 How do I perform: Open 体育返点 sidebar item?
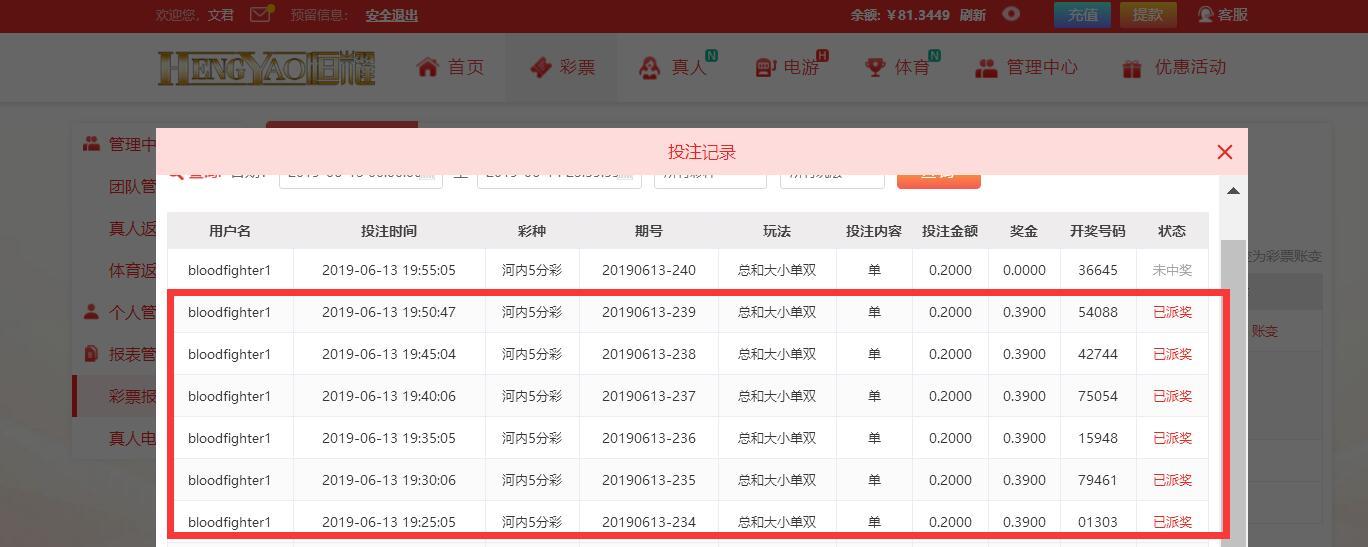(x=132, y=270)
